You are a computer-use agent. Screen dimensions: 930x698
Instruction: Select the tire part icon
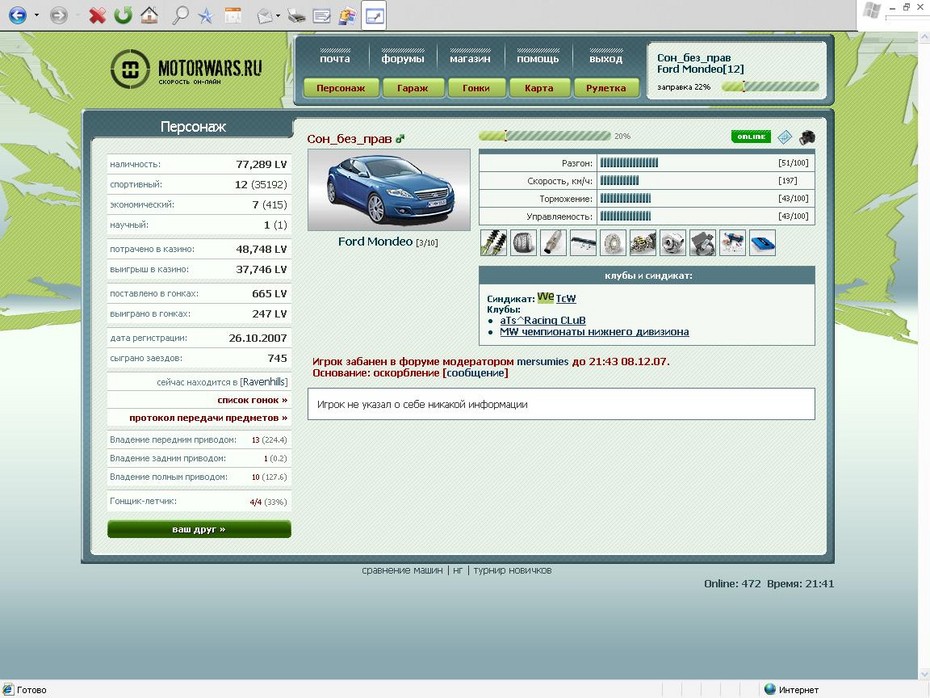pyautogui.click(x=523, y=243)
